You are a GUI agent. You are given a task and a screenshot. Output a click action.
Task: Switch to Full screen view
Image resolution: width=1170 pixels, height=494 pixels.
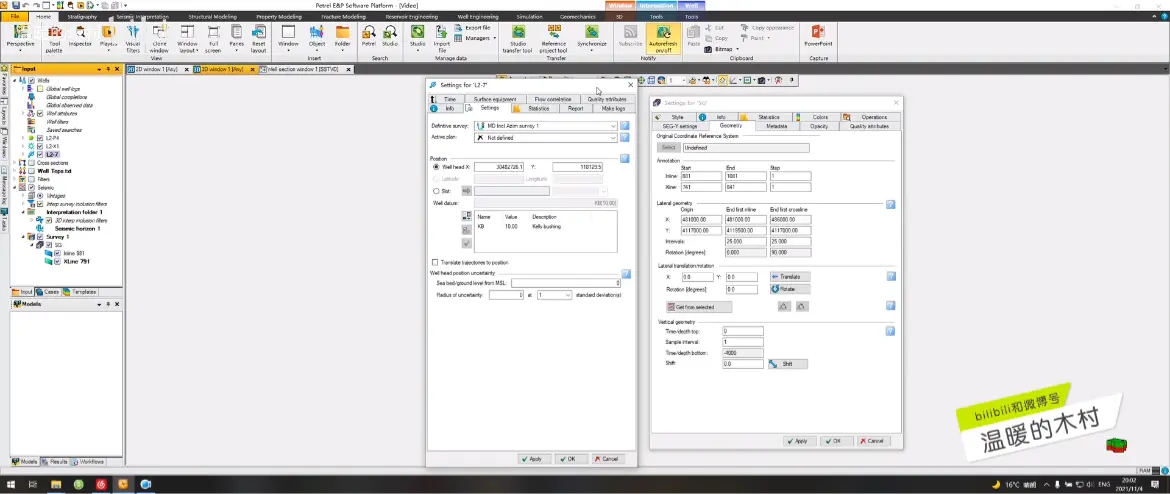click(x=213, y=39)
